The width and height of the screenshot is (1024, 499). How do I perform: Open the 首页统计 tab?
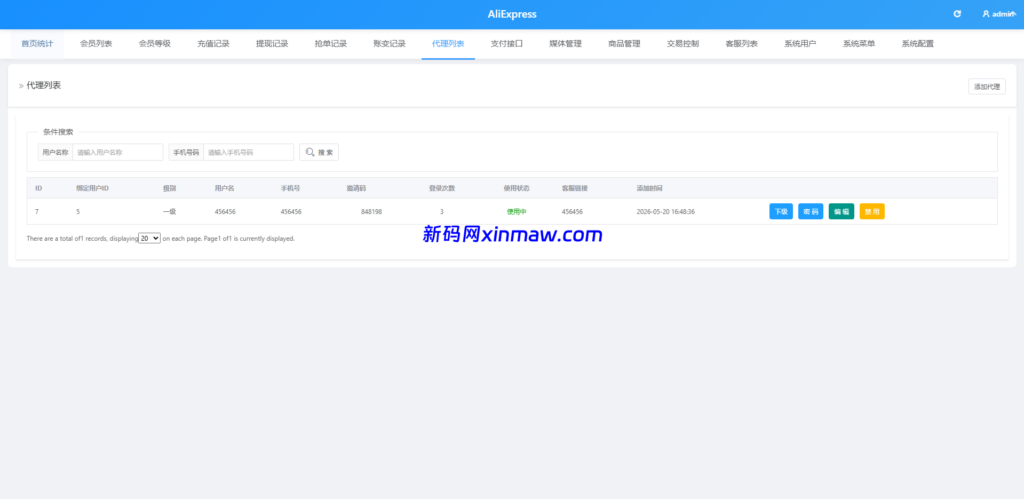coord(37,44)
